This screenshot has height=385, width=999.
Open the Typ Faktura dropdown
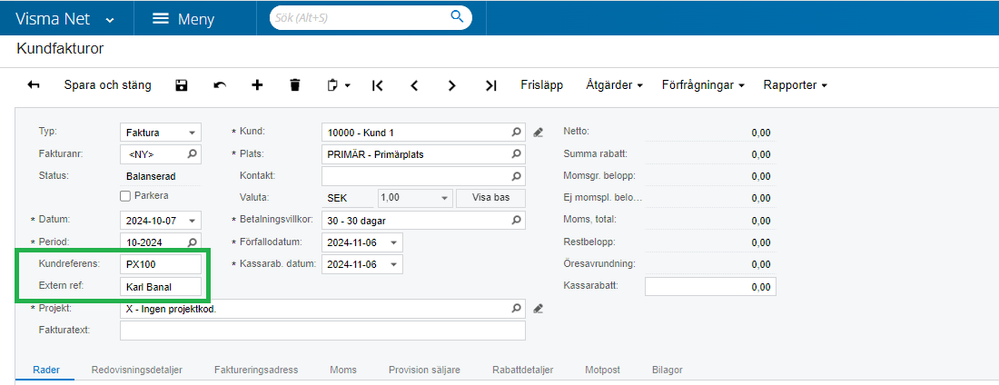click(161, 133)
